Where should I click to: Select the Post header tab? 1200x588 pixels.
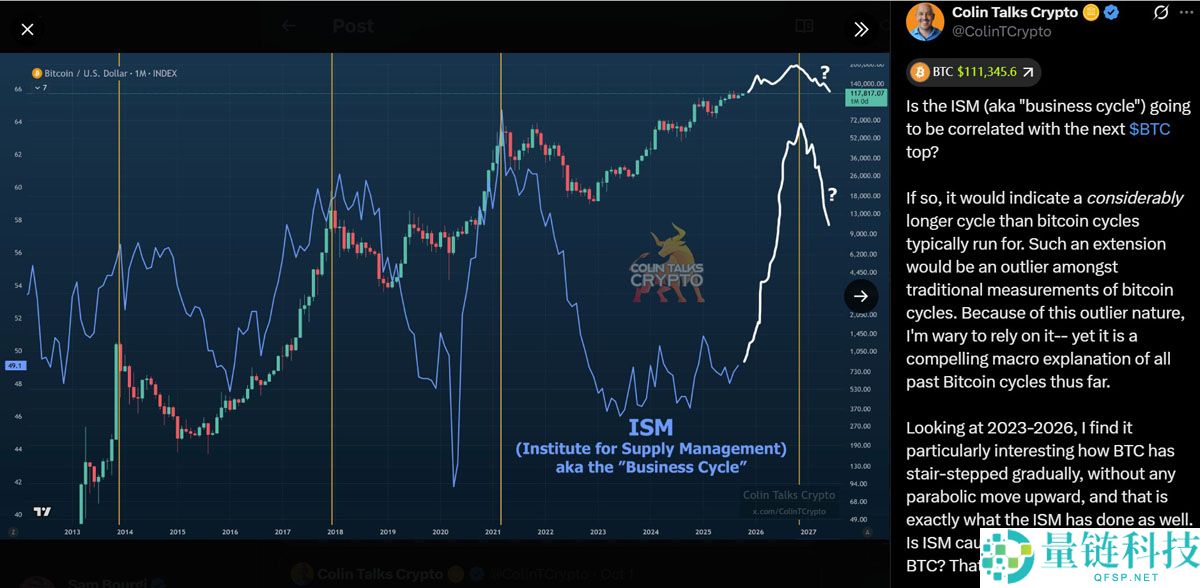(x=353, y=27)
